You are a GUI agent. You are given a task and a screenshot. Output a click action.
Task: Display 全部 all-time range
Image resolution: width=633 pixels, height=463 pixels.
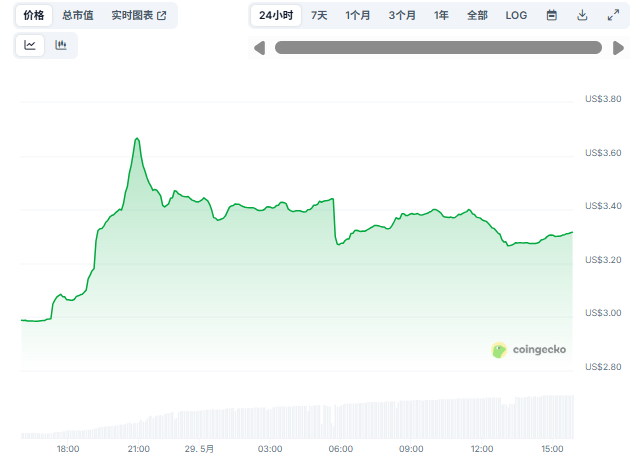point(477,15)
